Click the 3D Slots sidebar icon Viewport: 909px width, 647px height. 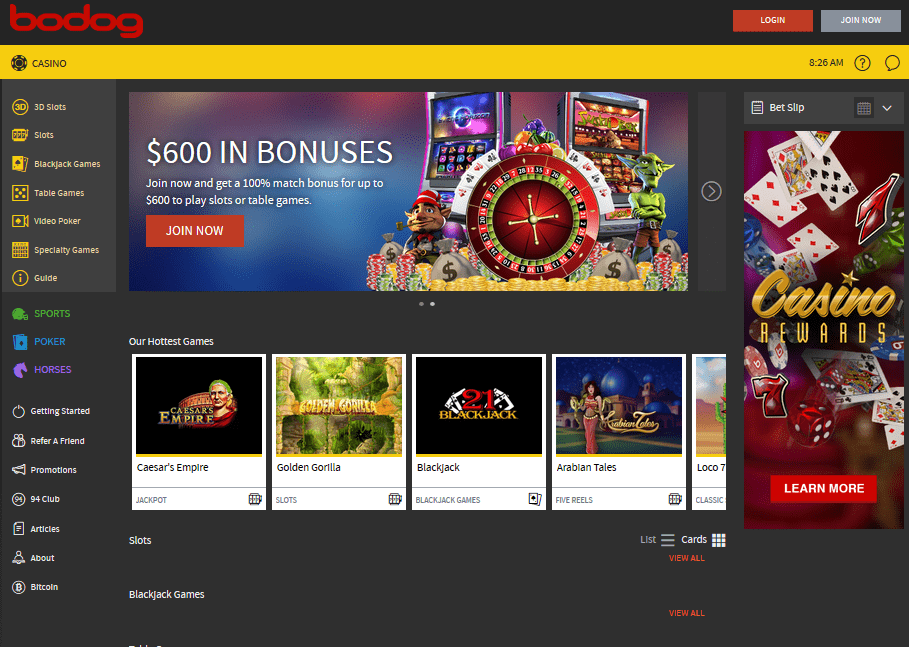[x=20, y=107]
